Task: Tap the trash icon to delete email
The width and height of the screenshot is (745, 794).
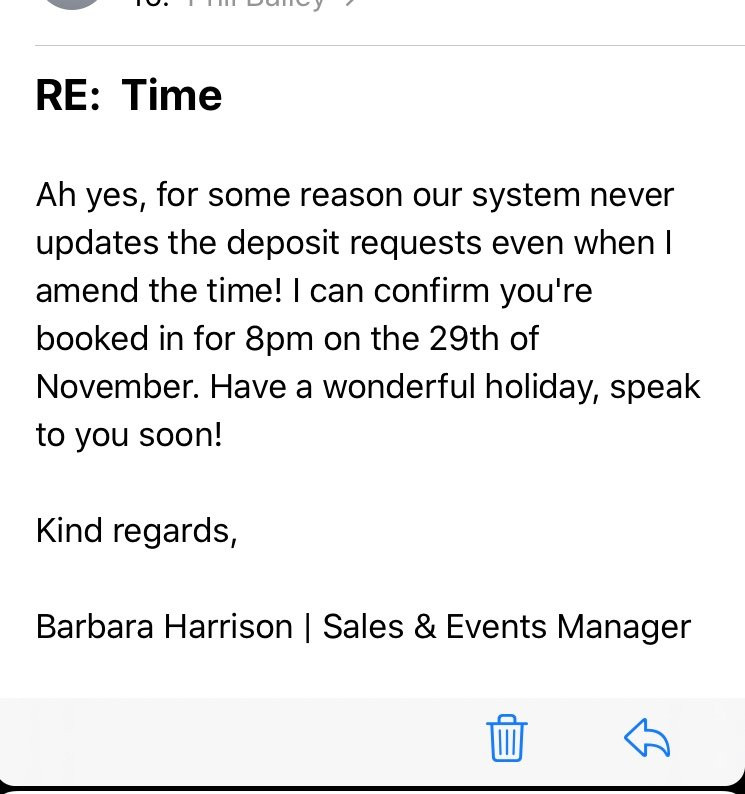Action: point(506,738)
